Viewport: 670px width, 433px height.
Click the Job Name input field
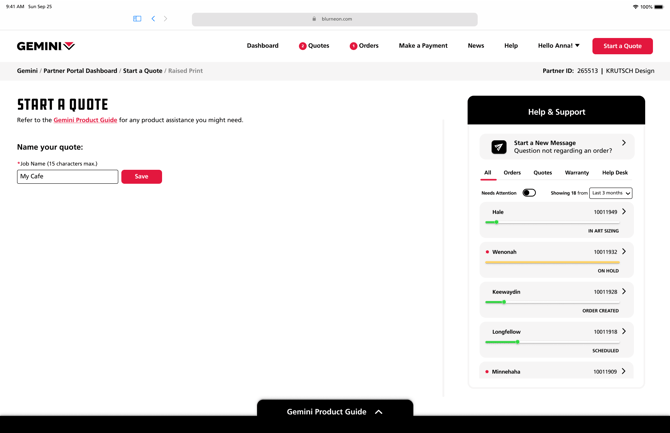click(68, 177)
